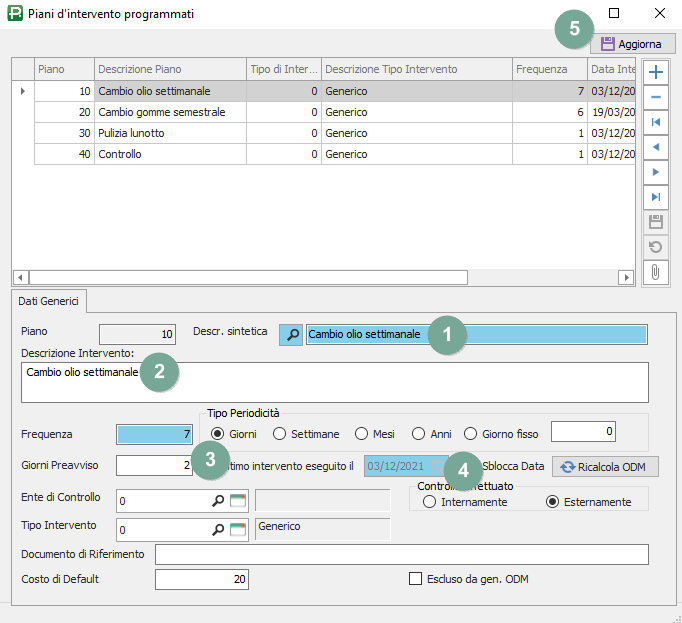This screenshot has height=623, width=682.
Task: Click the grid's horizontal scrollbar right arrow
Action: coord(627,277)
